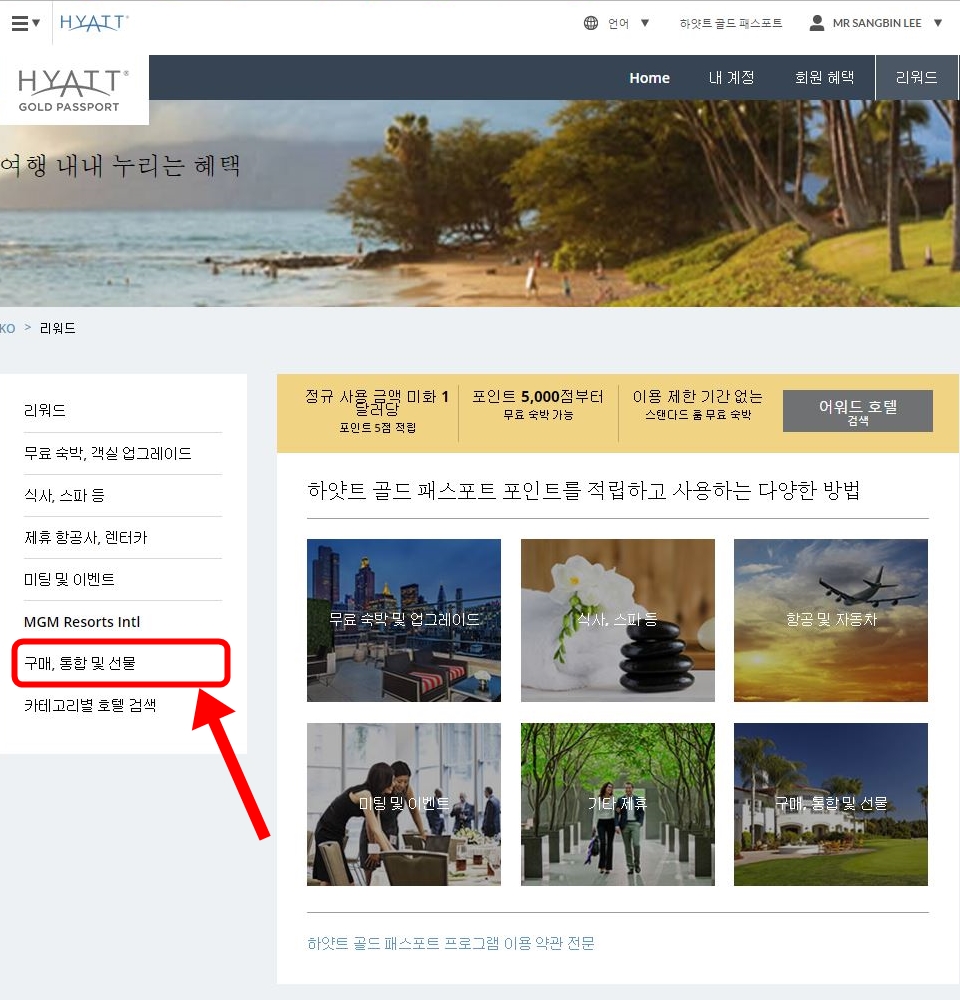The width and height of the screenshot is (960, 1000).
Task: Select 리워드 item in sidebar
Action: (x=45, y=410)
